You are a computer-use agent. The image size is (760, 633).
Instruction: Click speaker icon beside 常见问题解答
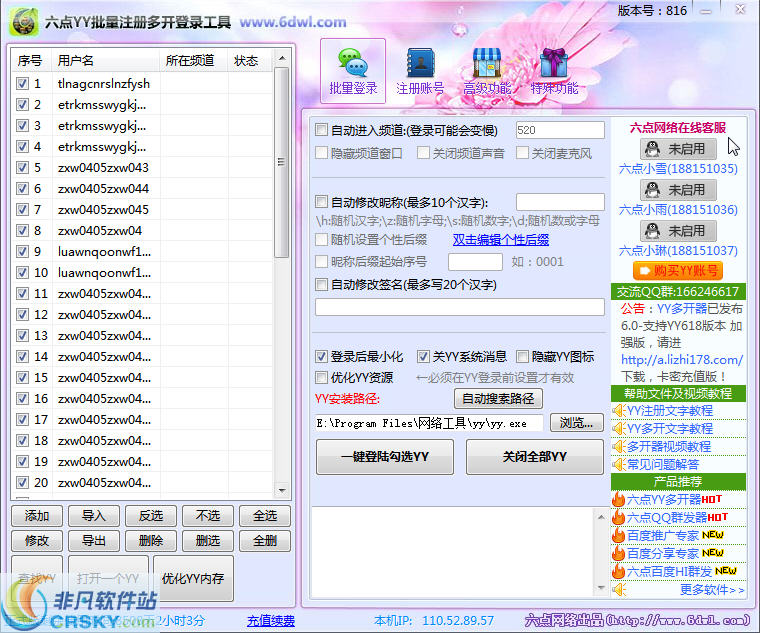[618, 465]
